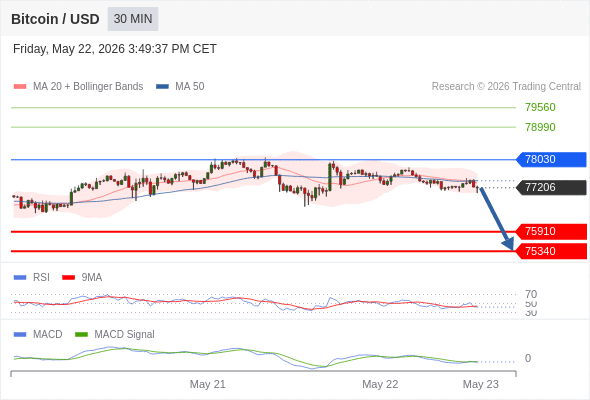Click the MACD Signal green swatch
This screenshot has width=590, height=400.
pos(81,335)
